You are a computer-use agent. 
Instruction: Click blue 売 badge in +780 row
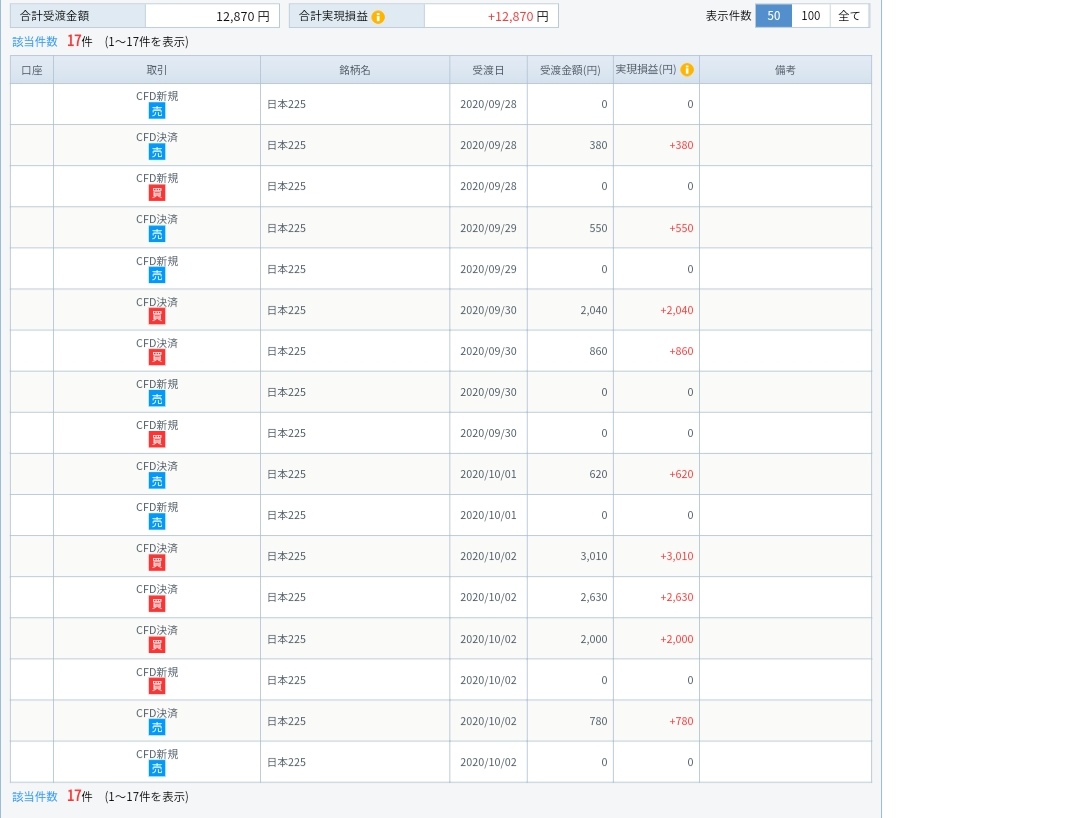pos(157,728)
